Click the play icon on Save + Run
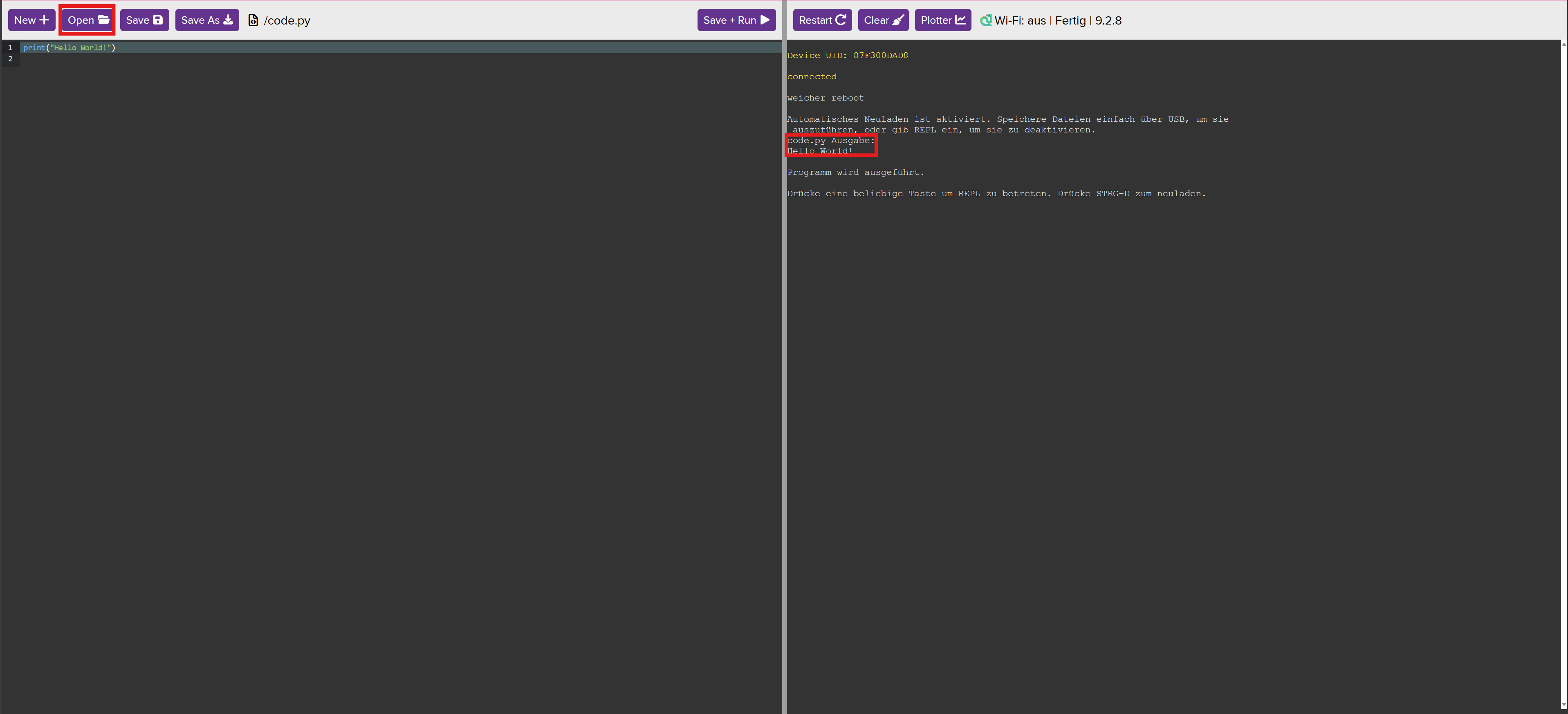 click(765, 20)
